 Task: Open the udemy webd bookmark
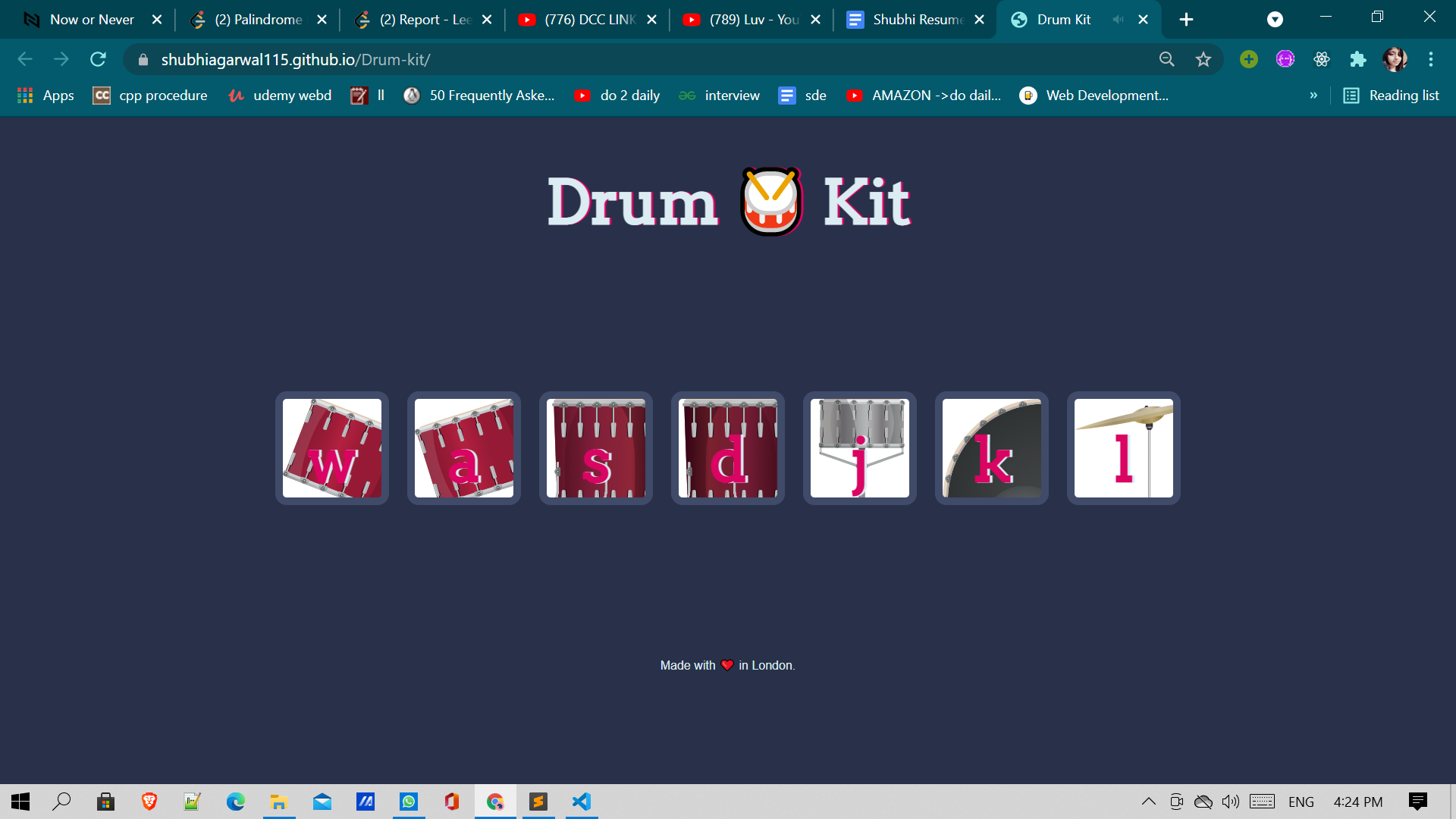pos(280,96)
